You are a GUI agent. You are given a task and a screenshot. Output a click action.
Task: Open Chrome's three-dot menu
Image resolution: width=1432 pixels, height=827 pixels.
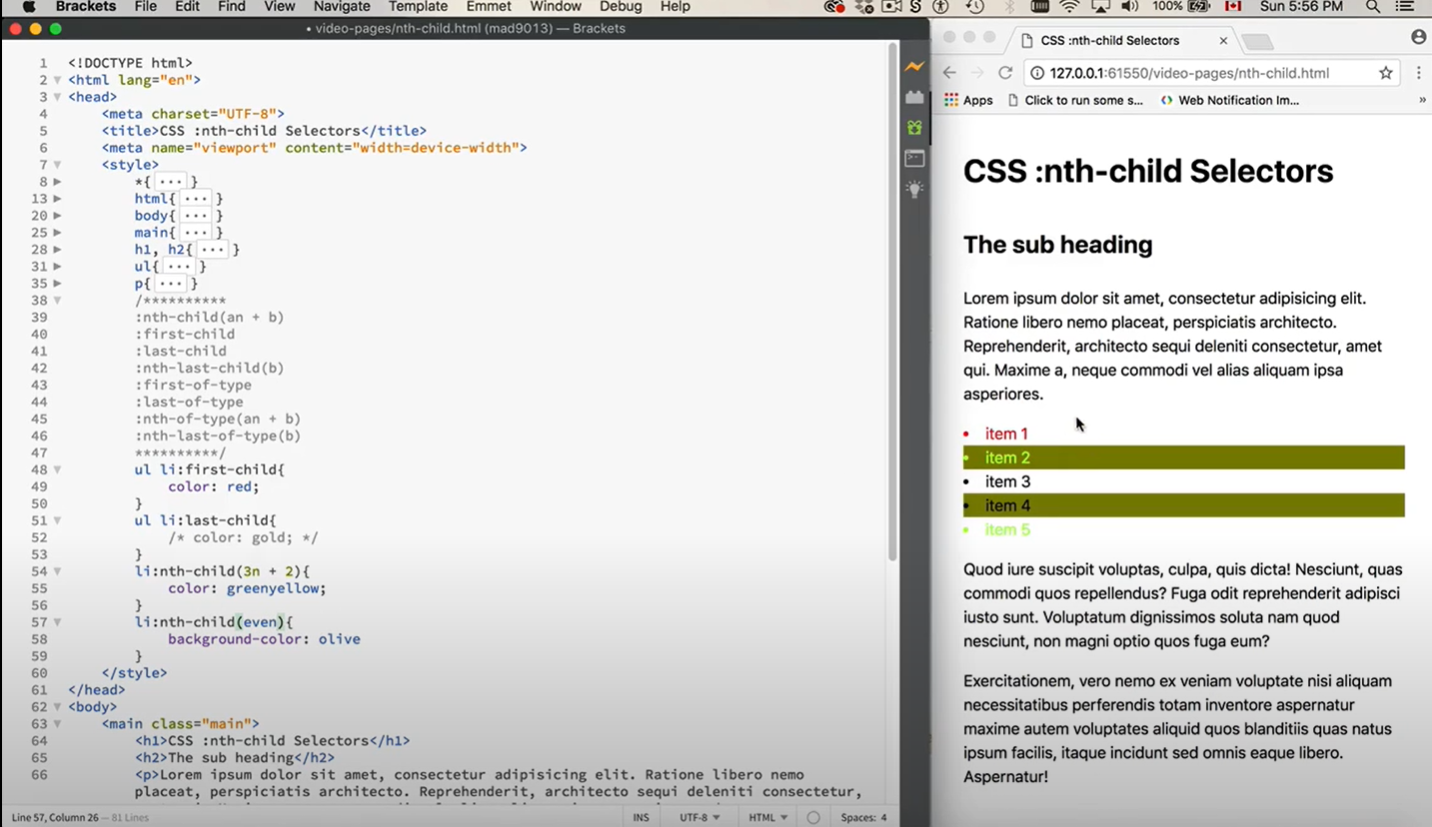pyautogui.click(x=1418, y=73)
